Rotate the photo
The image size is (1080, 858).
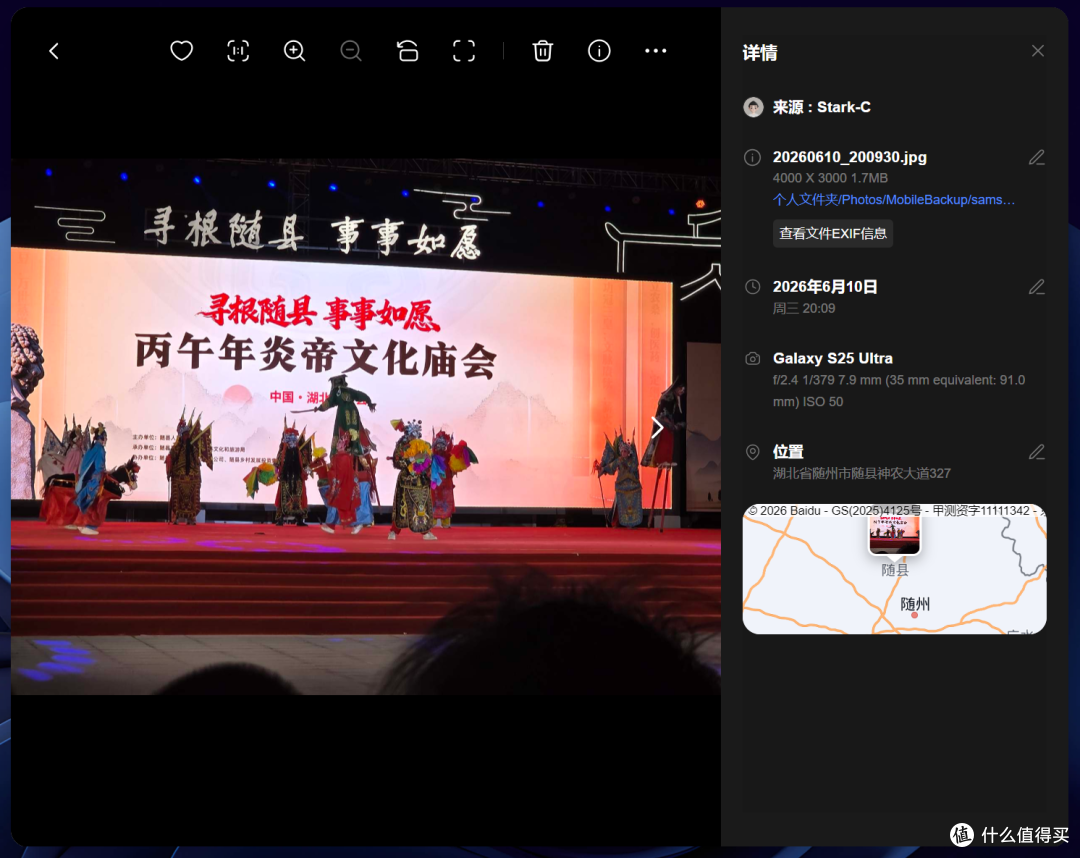(x=408, y=51)
